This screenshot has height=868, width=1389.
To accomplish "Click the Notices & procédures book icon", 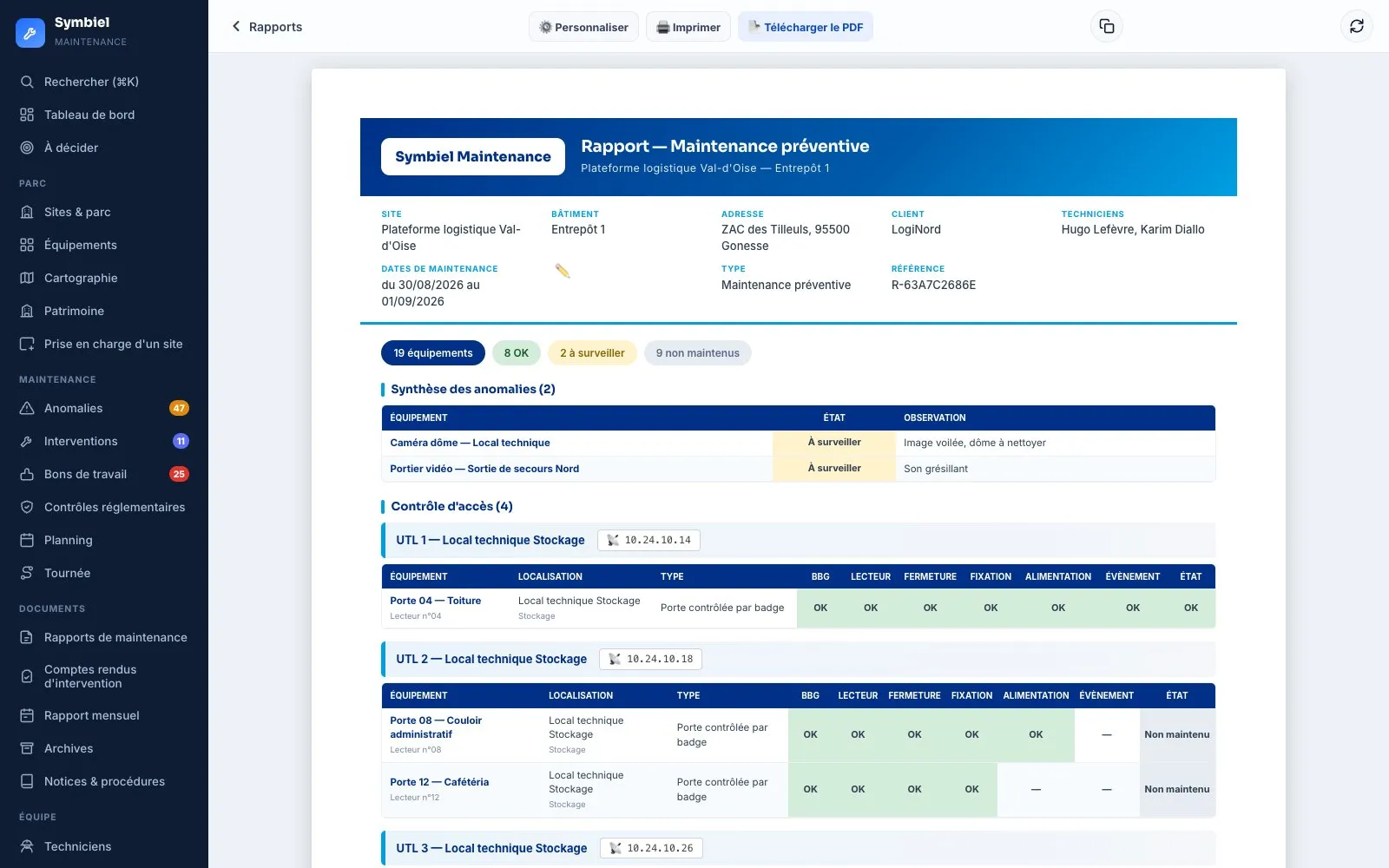I will coord(27,781).
